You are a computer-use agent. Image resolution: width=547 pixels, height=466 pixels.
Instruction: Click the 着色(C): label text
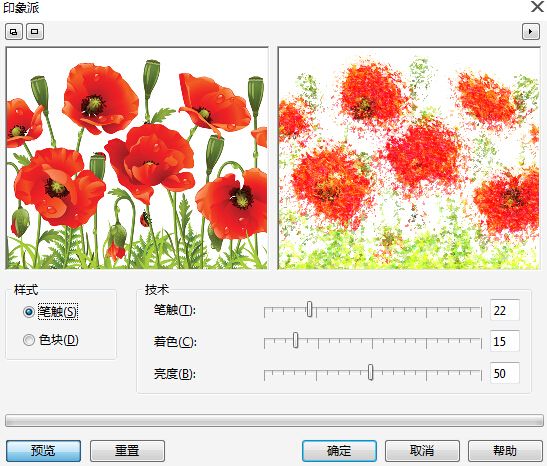coord(175,341)
